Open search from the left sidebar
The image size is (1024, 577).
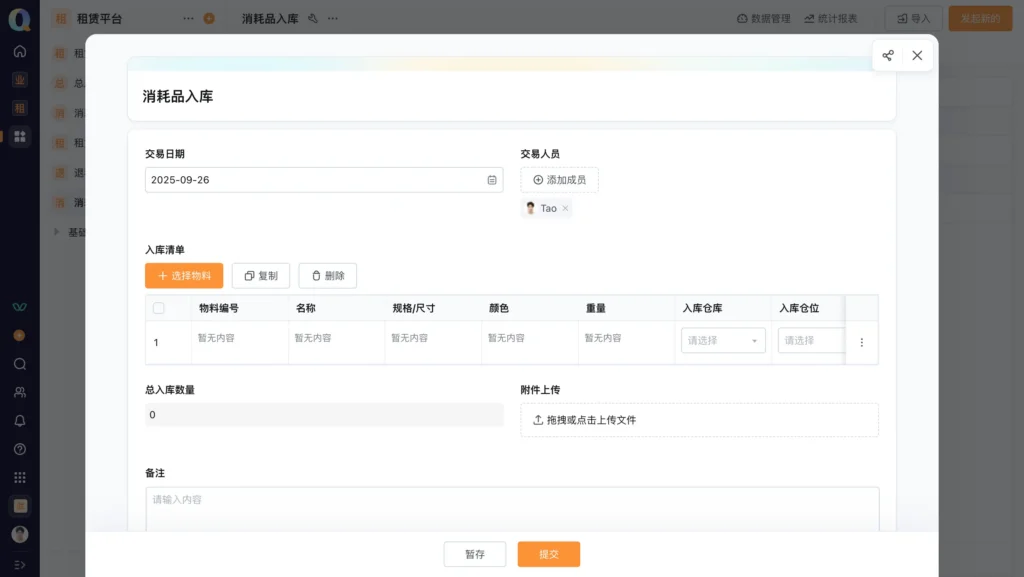click(20, 364)
